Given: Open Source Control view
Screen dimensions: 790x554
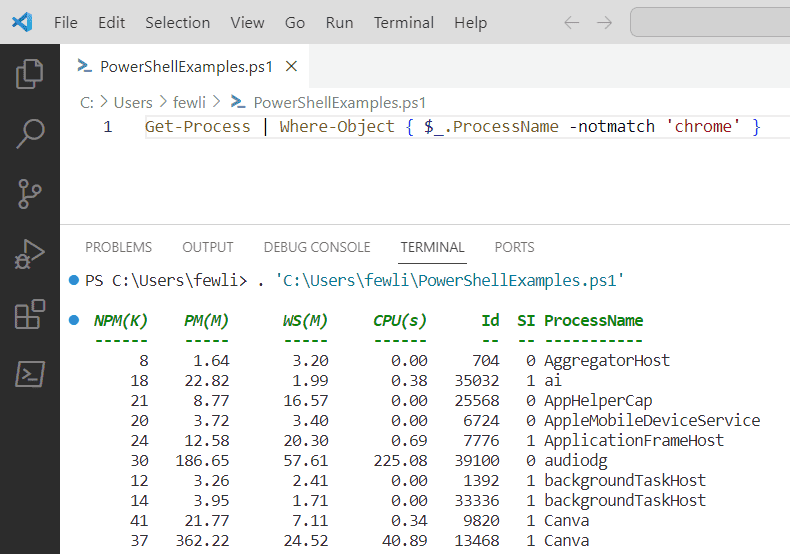Looking at the screenshot, I should [30, 194].
